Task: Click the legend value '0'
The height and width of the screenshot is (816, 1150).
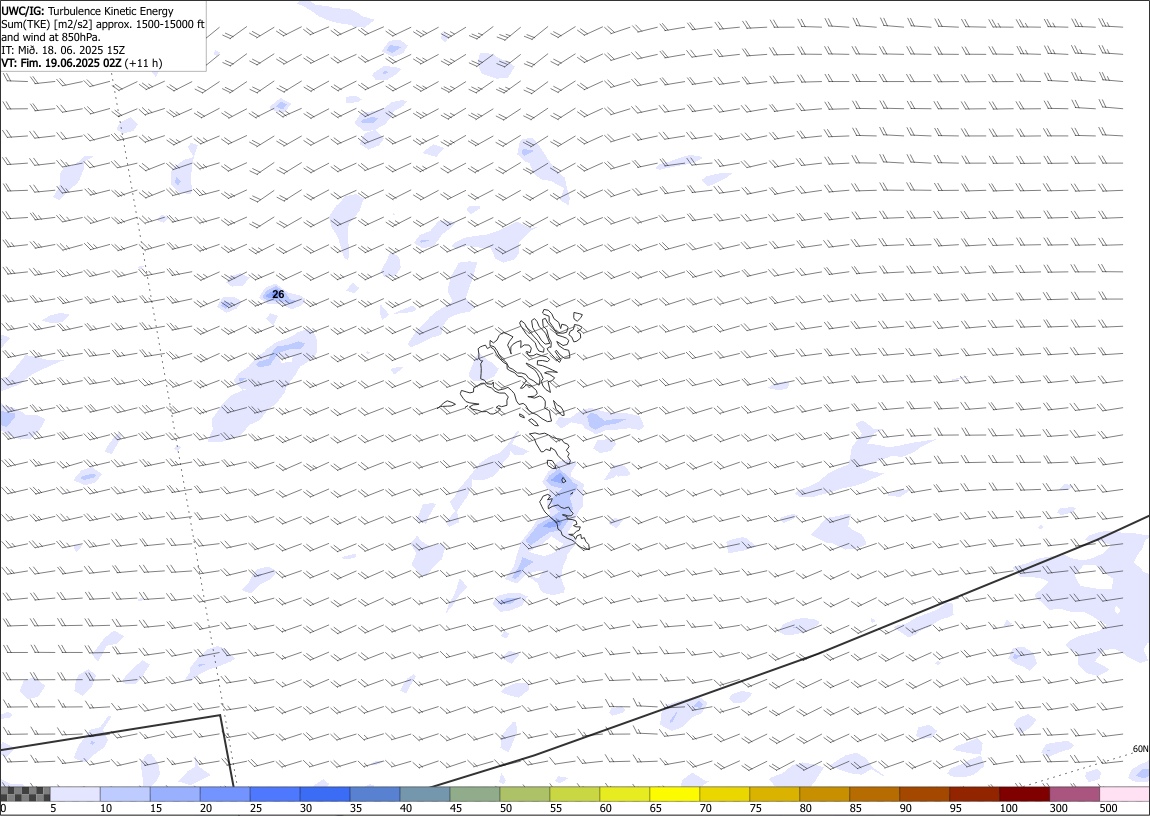Action: pos(4,808)
